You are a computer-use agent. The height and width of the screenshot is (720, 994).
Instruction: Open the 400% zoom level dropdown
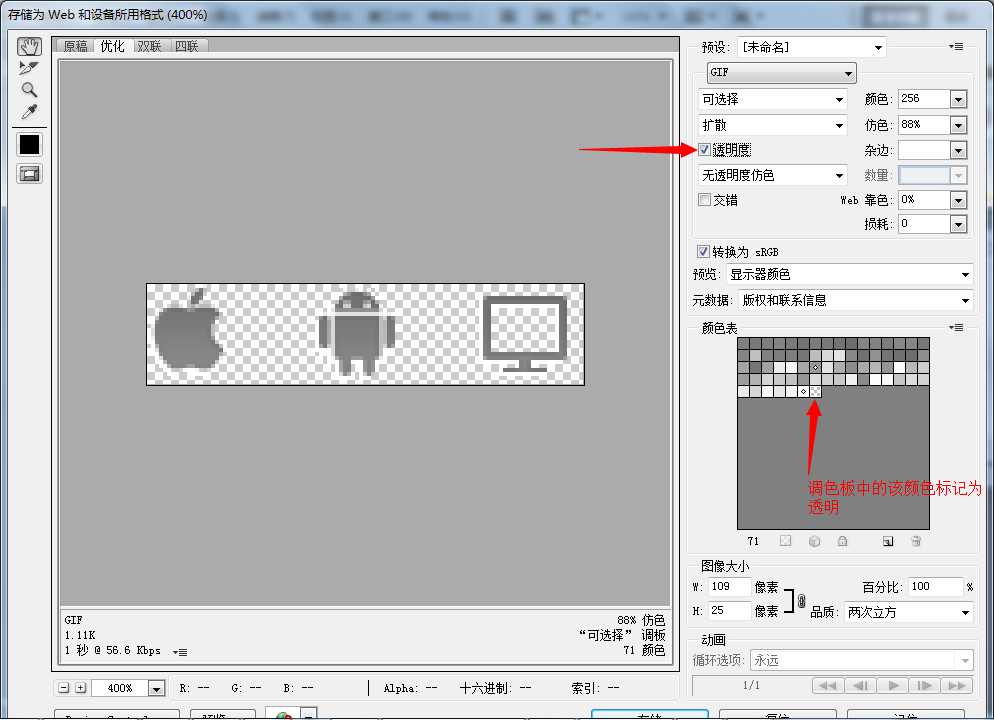click(x=156, y=688)
